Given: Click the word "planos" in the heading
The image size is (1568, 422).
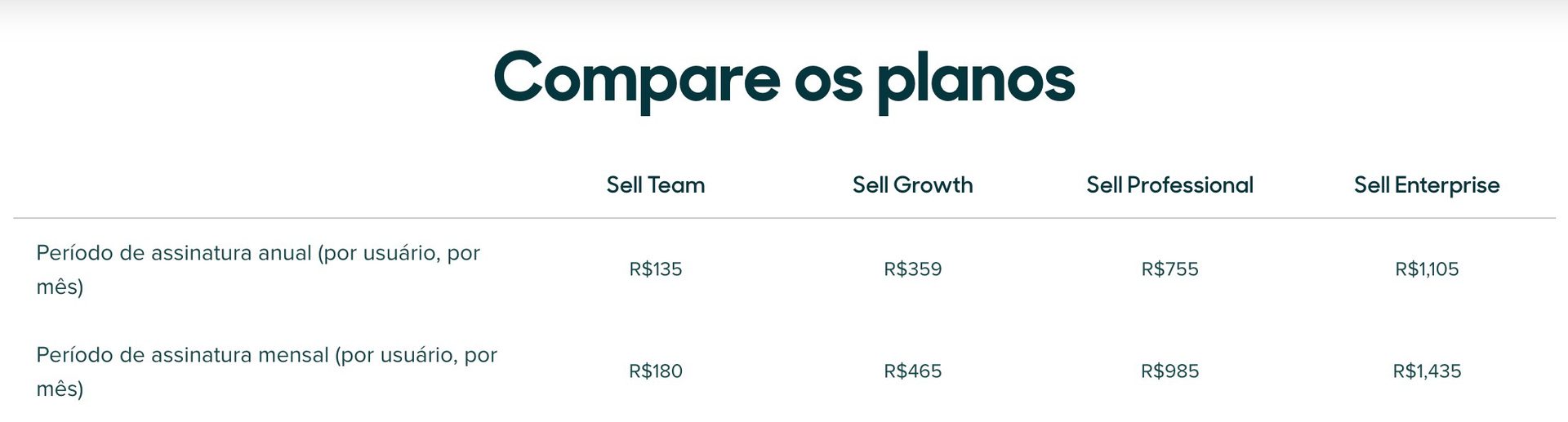Looking at the screenshot, I should [x=976, y=79].
